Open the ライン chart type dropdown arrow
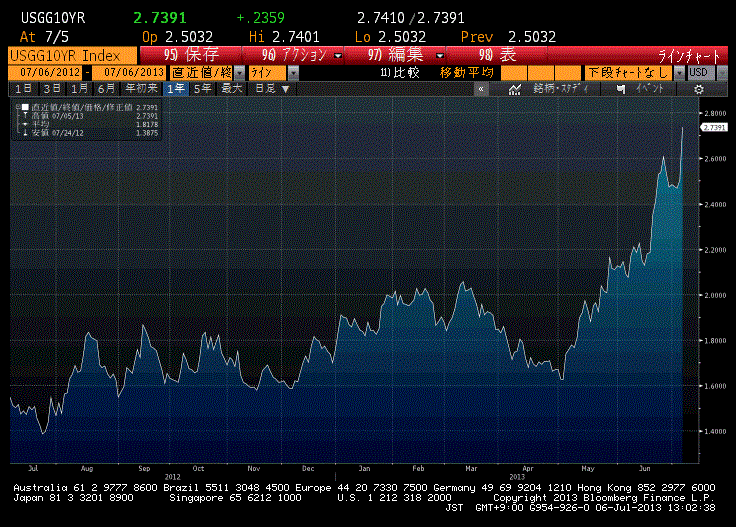This screenshot has height=527, width=736. tap(293, 73)
